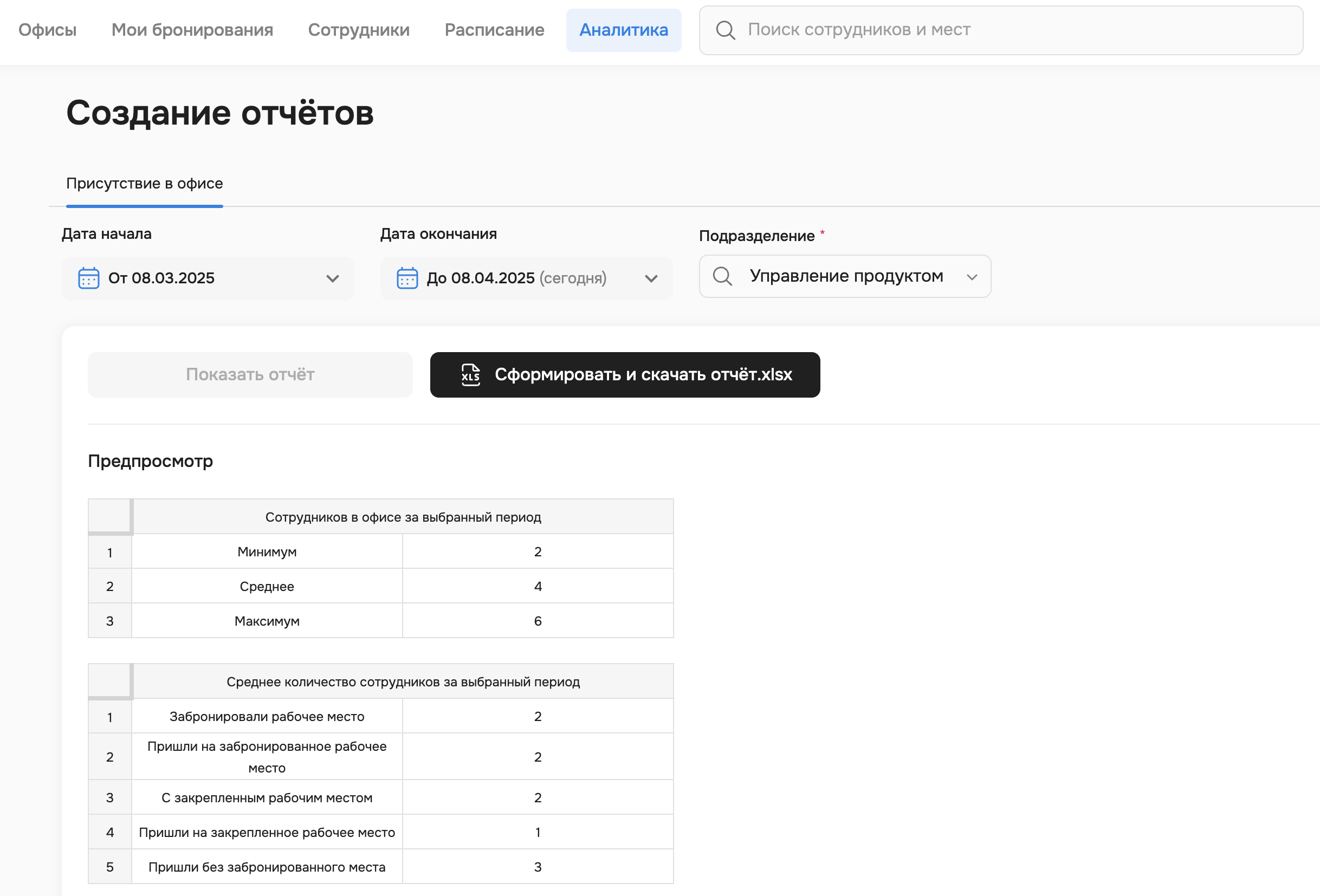Open the Управление продуктом dropdown
This screenshot has height=896, width=1320.
972,276
